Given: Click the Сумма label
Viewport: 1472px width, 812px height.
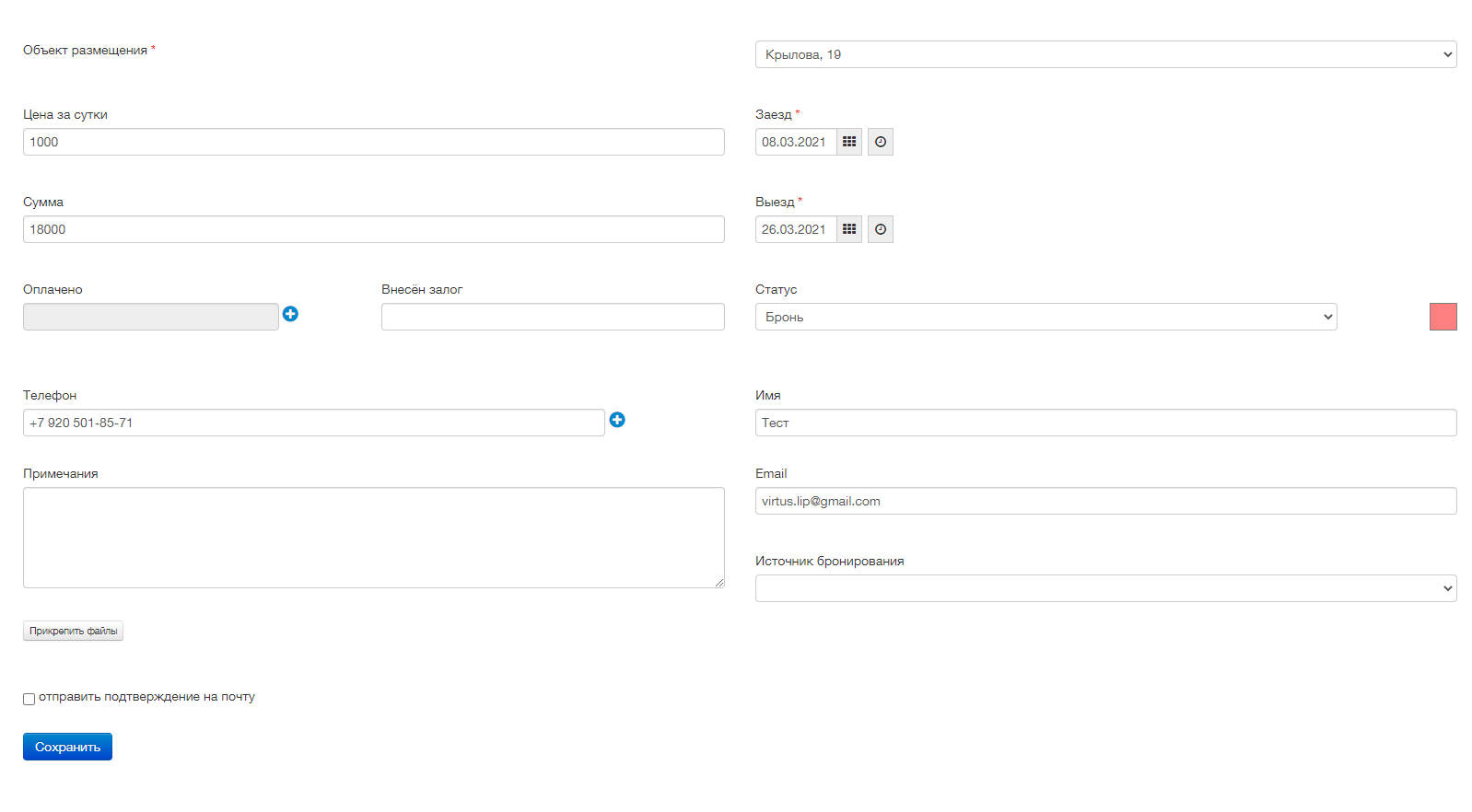Looking at the screenshot, I should [x=43, y=203].
